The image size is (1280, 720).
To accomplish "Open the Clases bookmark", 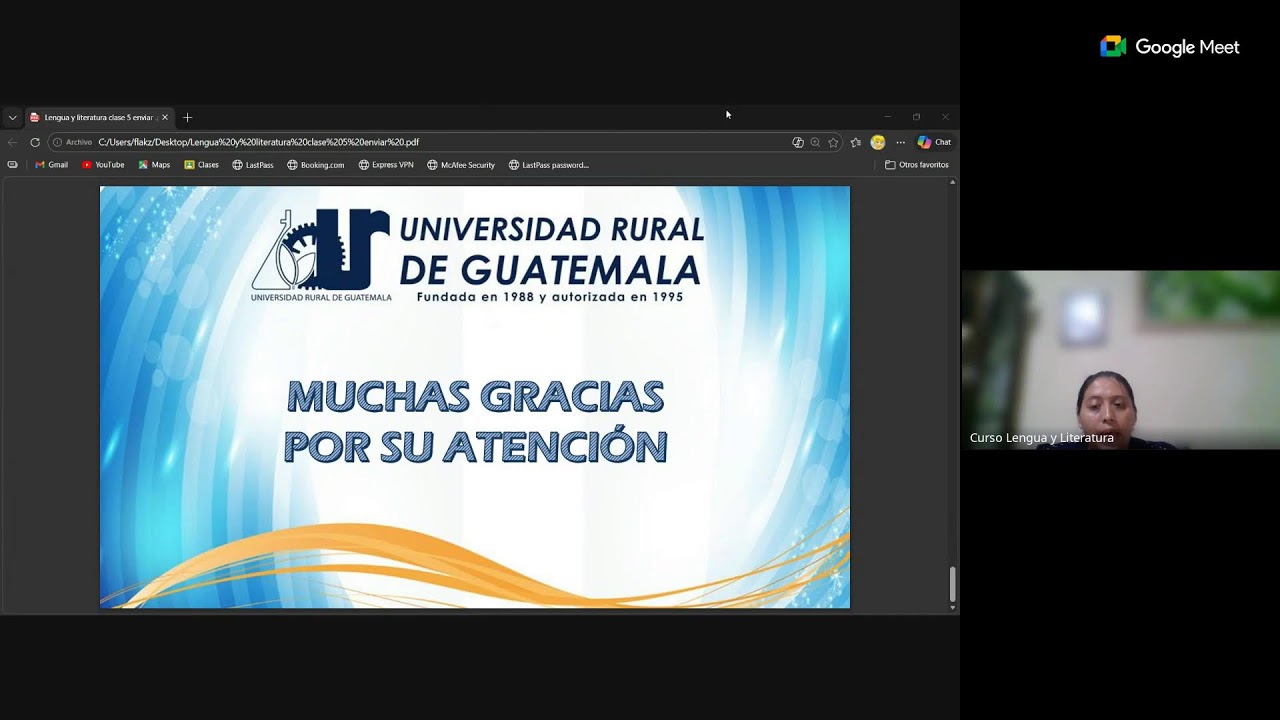I will [x=201, y=165].
